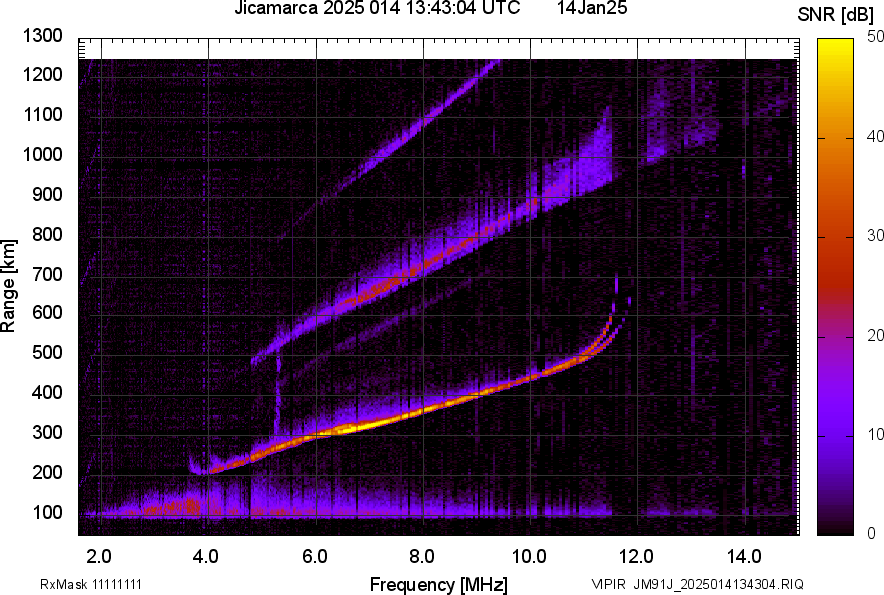The image size is (884, 595).
Task: Click the colorbar tick label '10'
Action: click(x=875, y=434)
